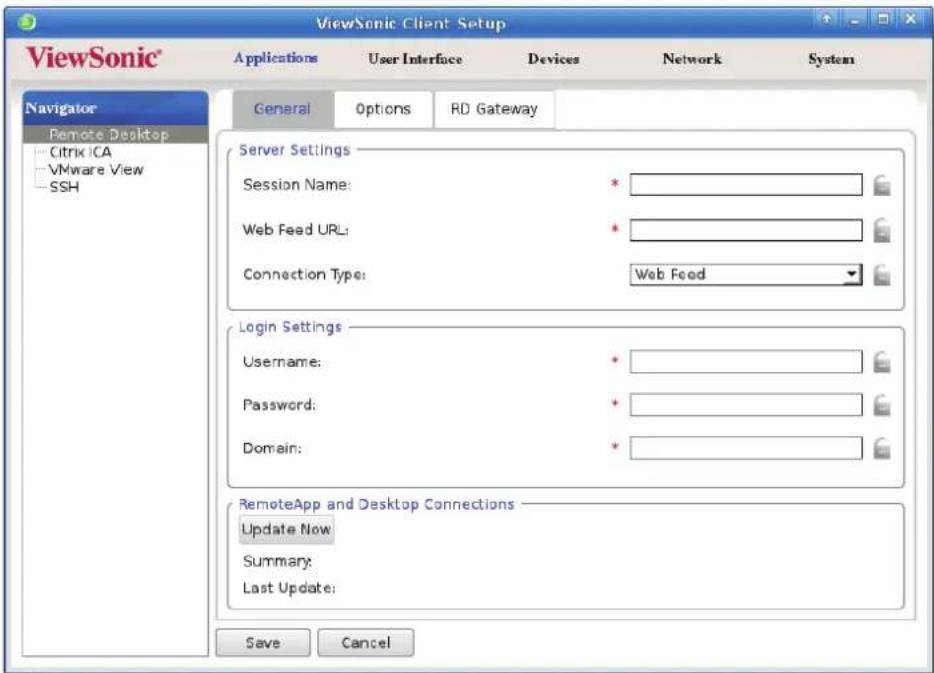Switch to the General tab

tap(282, 109)
